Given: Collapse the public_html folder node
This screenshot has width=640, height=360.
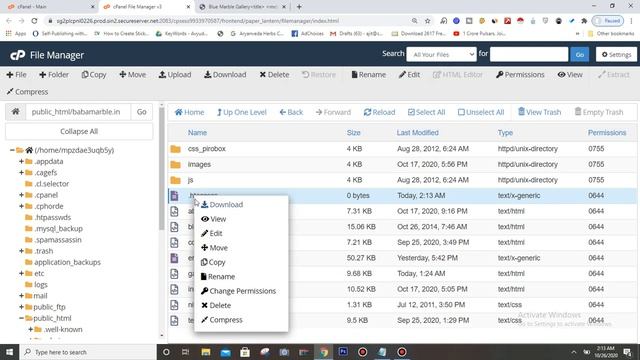Looking at the screenshot, I should coord(21,318).
